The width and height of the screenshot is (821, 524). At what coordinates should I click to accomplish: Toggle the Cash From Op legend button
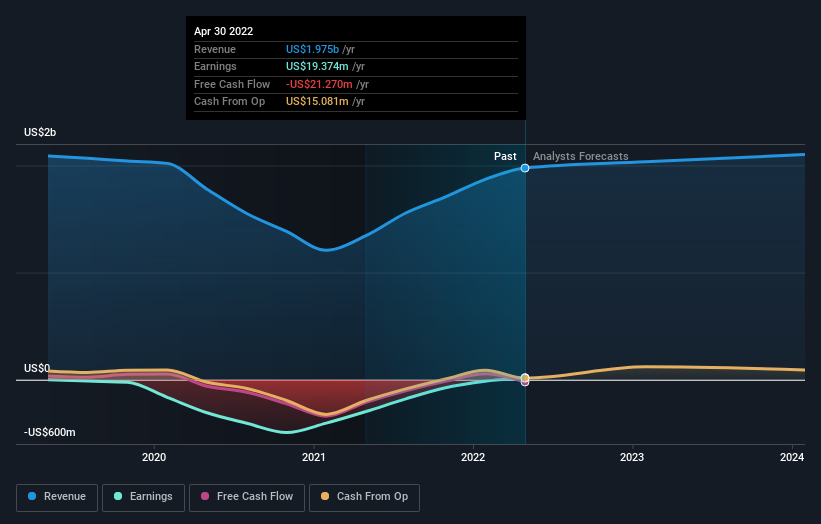[364, 497]
